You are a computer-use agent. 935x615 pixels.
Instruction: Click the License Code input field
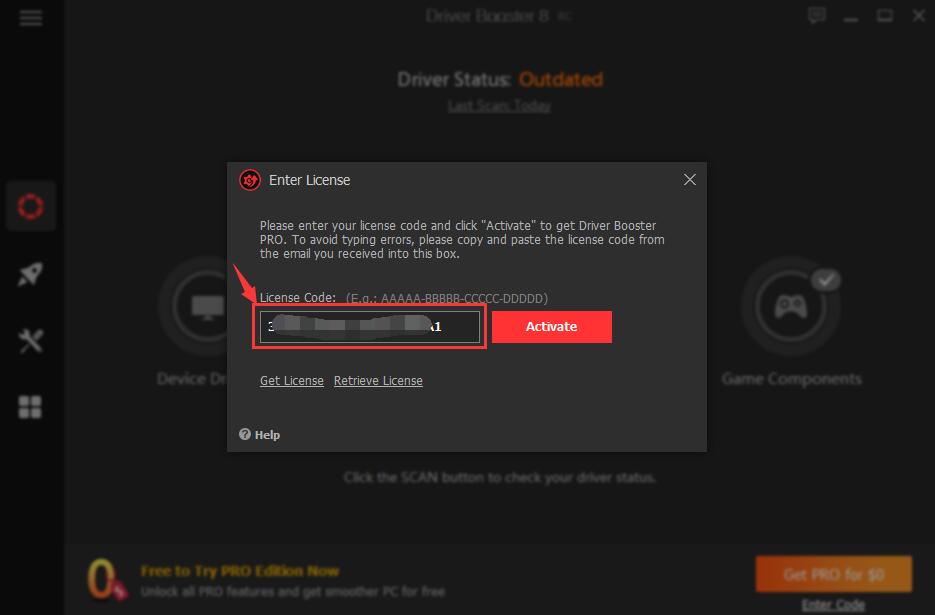pyautogui.click(x=370, y=327)
